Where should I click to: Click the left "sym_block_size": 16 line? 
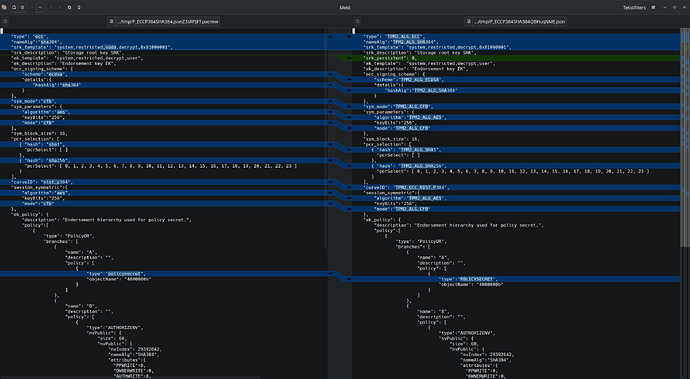(39, 133)
